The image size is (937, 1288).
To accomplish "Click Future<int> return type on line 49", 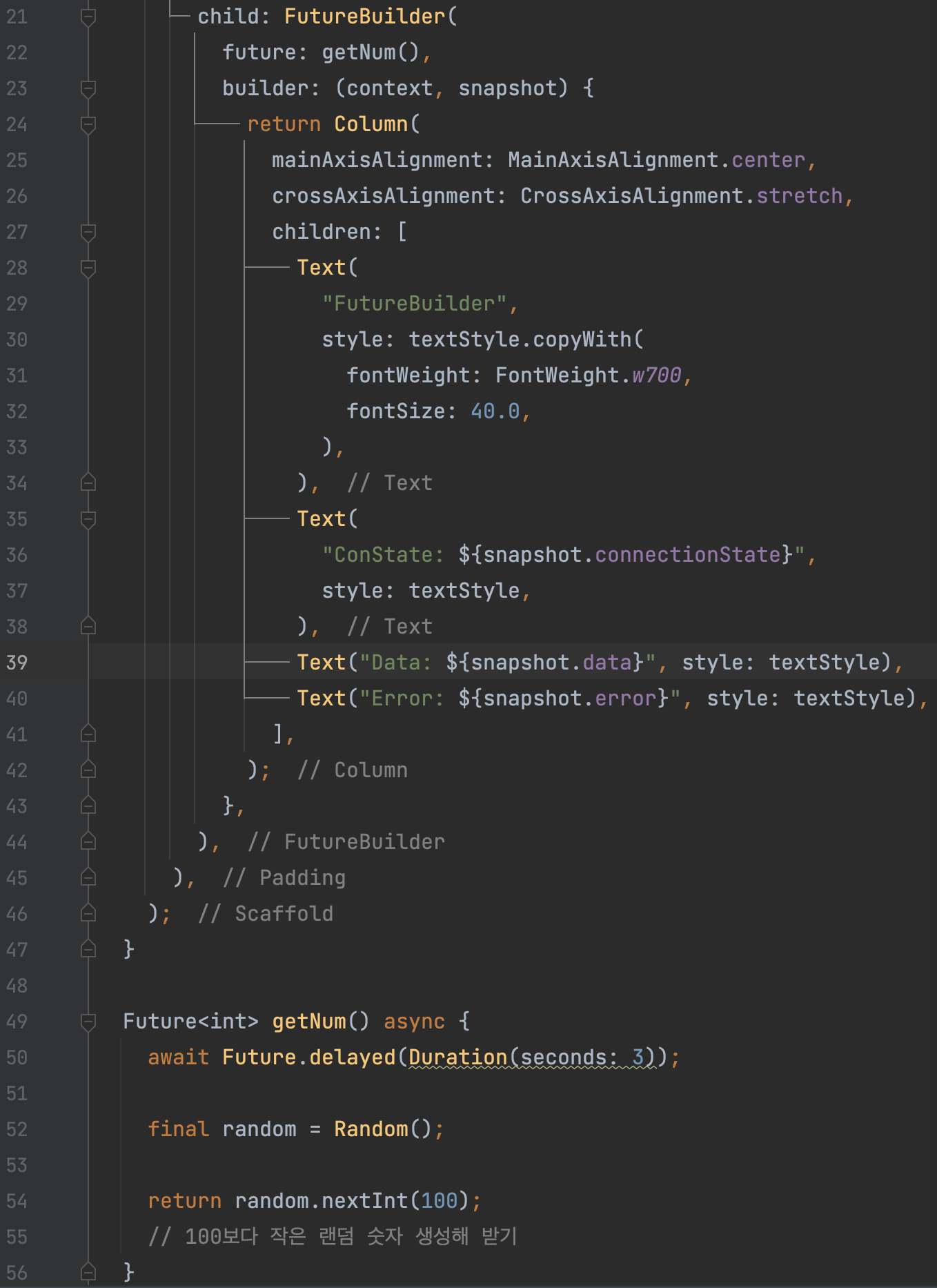I will coord(191,1022).
